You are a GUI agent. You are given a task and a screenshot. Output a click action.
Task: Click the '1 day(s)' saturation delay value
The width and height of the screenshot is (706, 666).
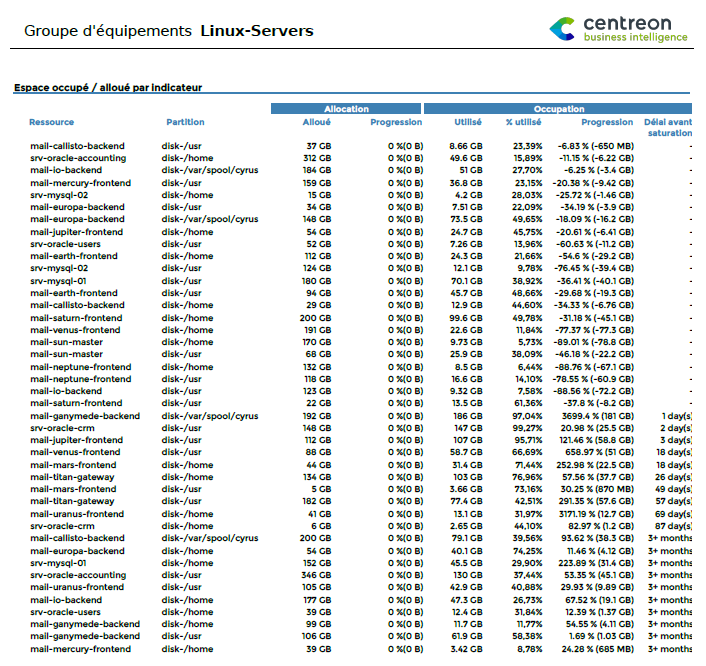[x=676, y=416]
